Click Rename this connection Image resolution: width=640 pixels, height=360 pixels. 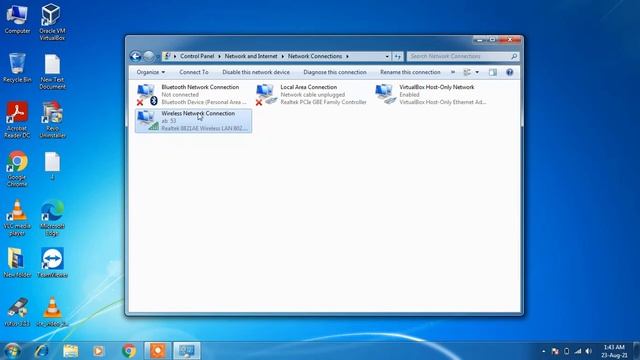[410, 72]
